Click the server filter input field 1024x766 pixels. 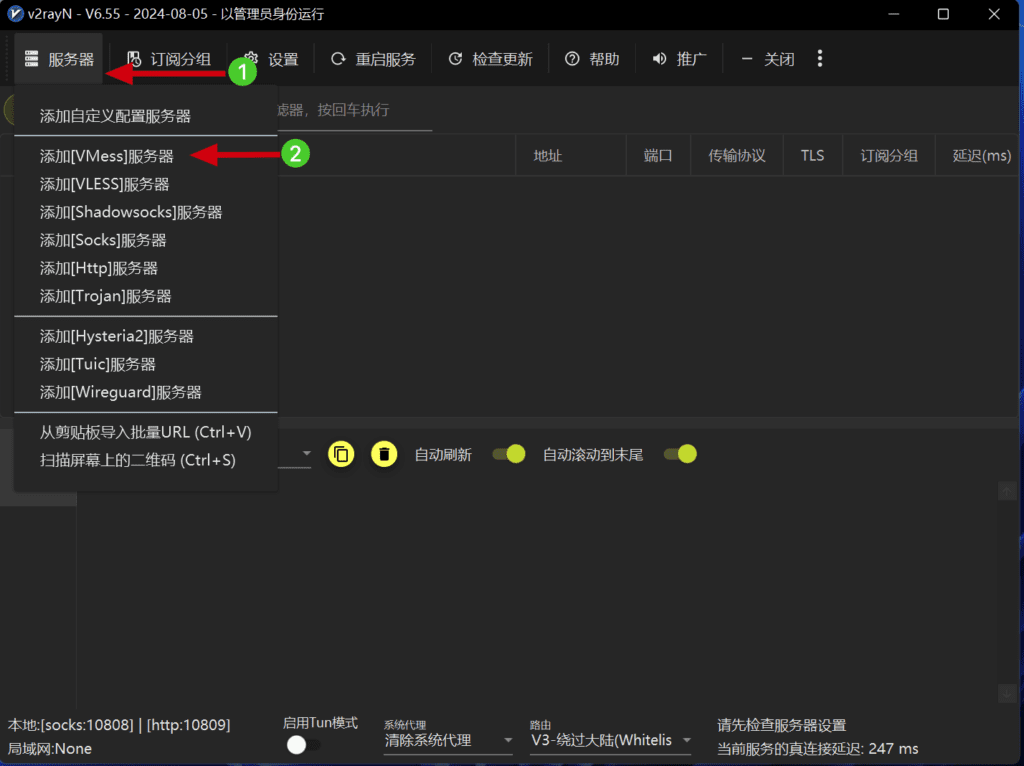point(355,110)
